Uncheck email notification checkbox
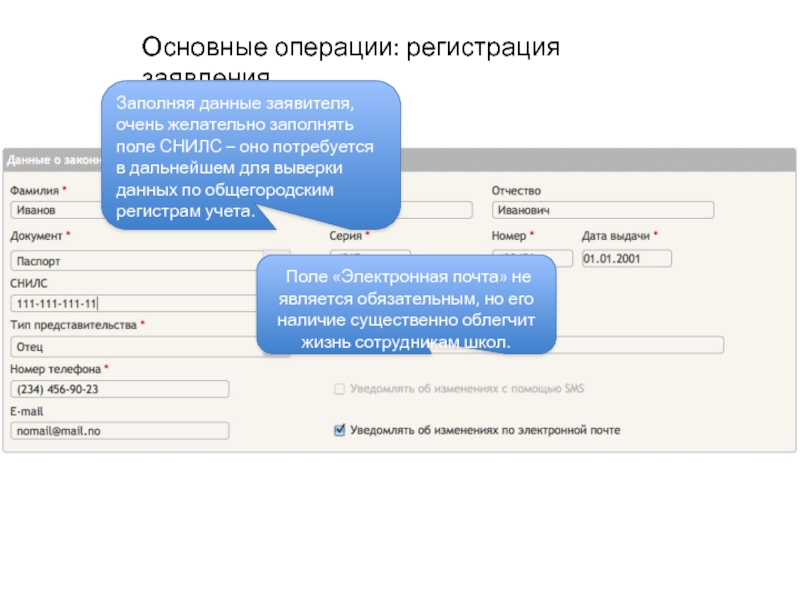This screenshot has width=800, height=600. click(339, 430)
